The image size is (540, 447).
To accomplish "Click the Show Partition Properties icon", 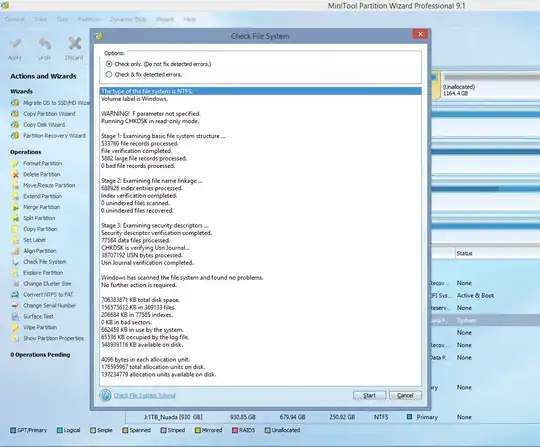I will [15, 339].
